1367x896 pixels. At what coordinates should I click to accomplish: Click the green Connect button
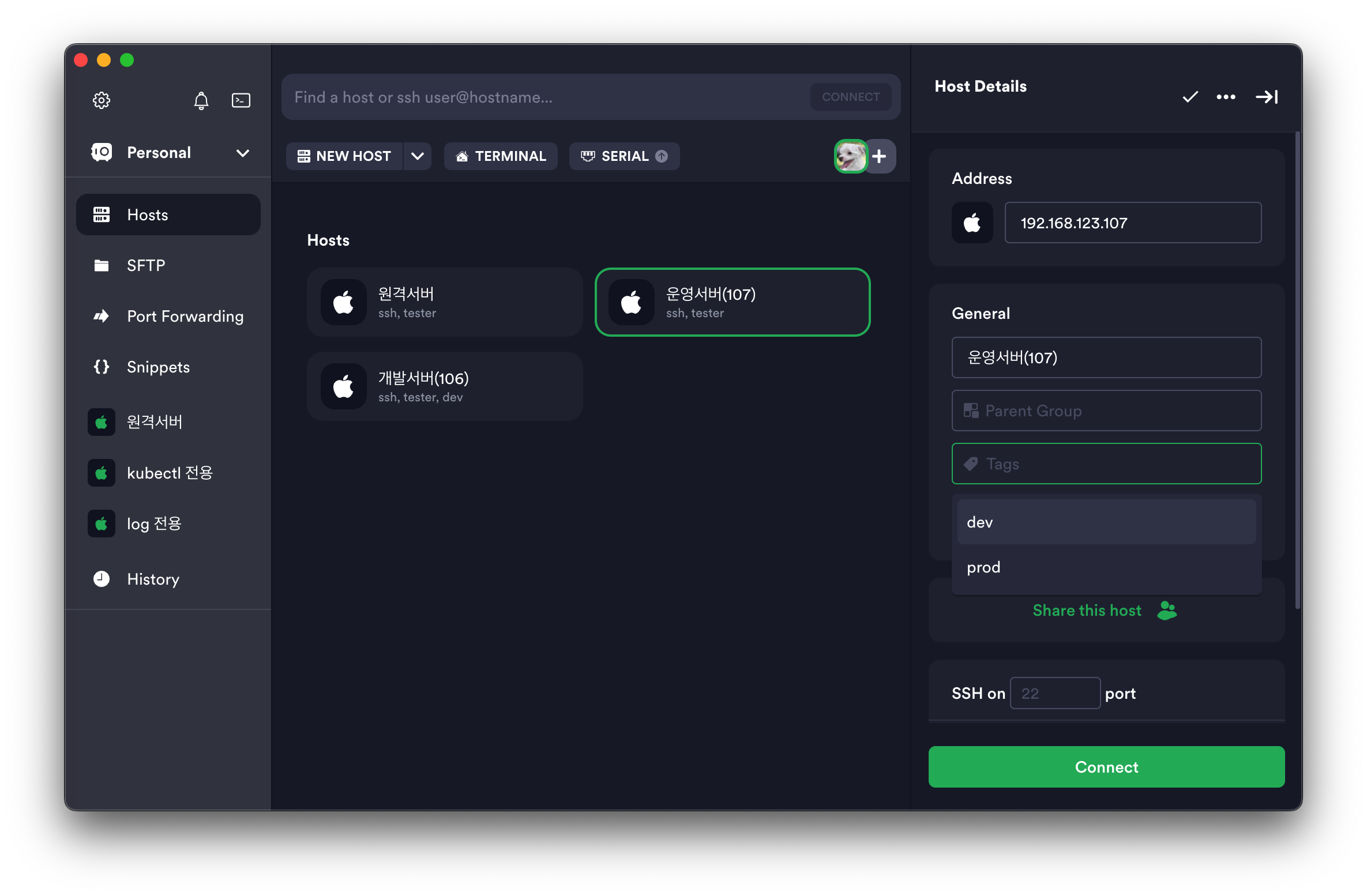coord(1106,767)
